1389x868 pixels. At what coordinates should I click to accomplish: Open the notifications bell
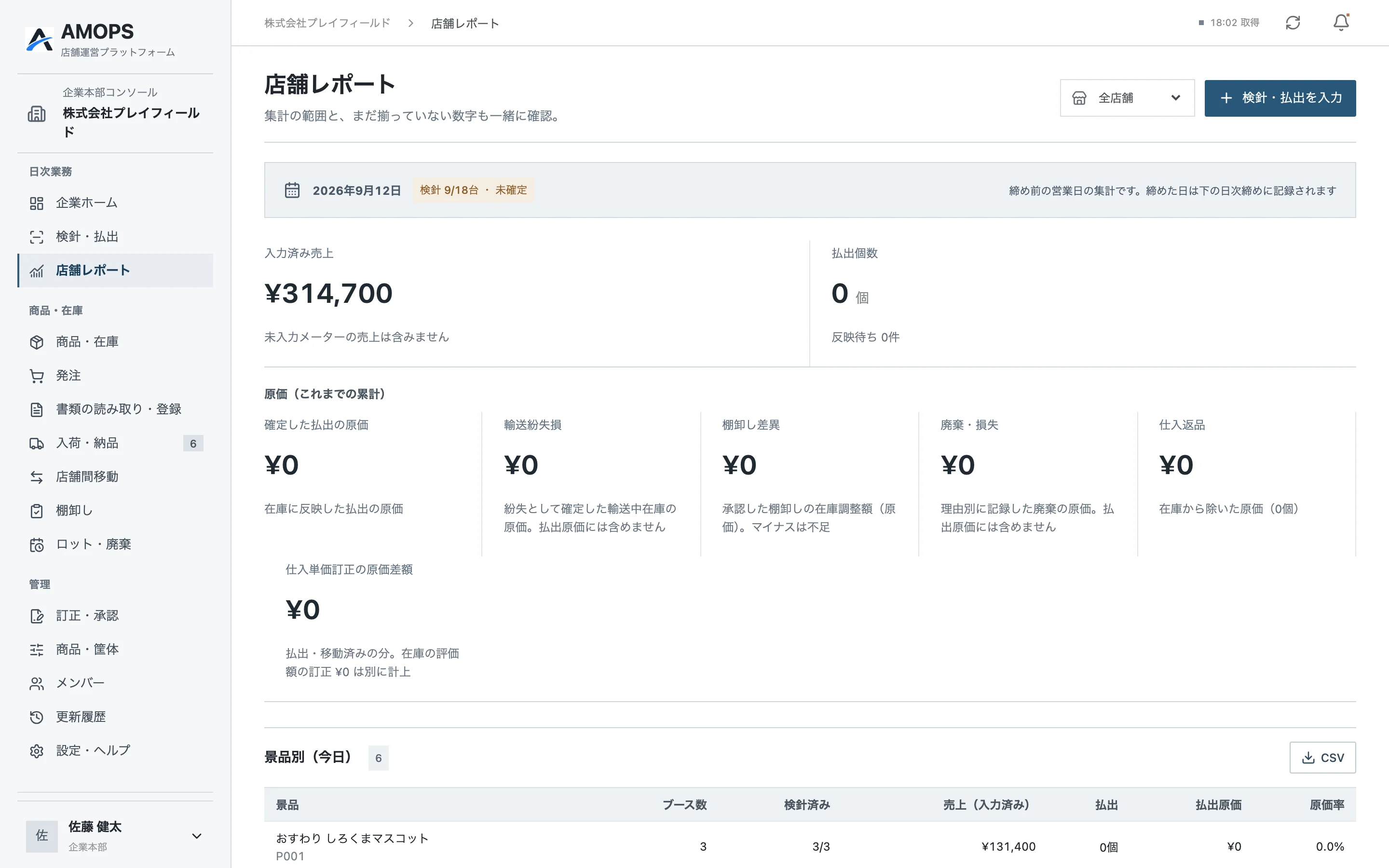click(1341, 23)
